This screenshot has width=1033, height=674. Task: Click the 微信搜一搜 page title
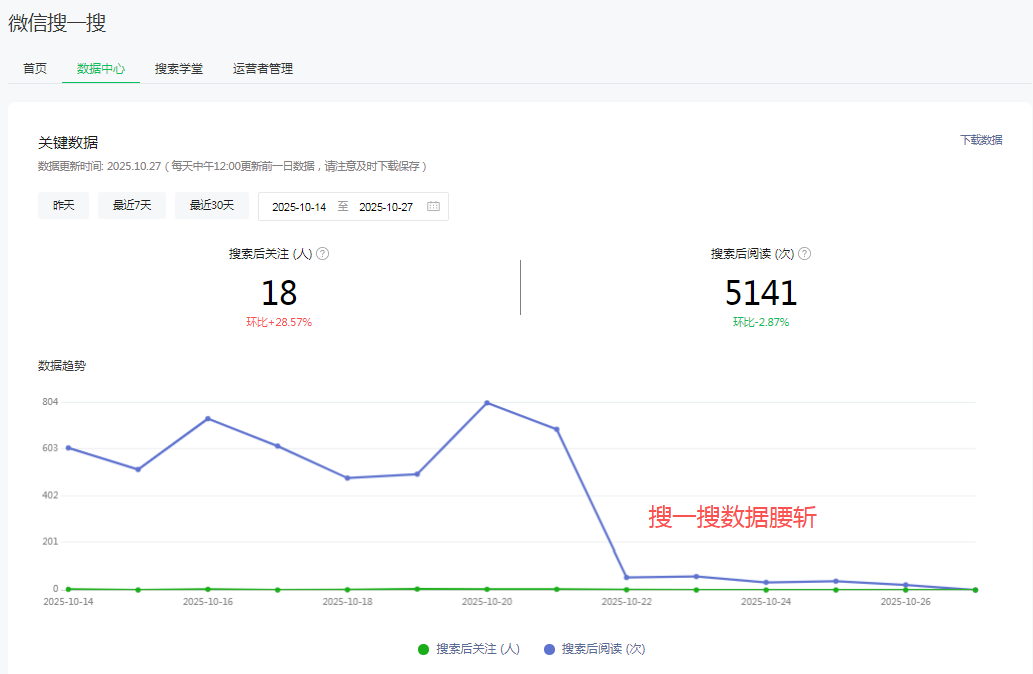[x=57, y=23]
